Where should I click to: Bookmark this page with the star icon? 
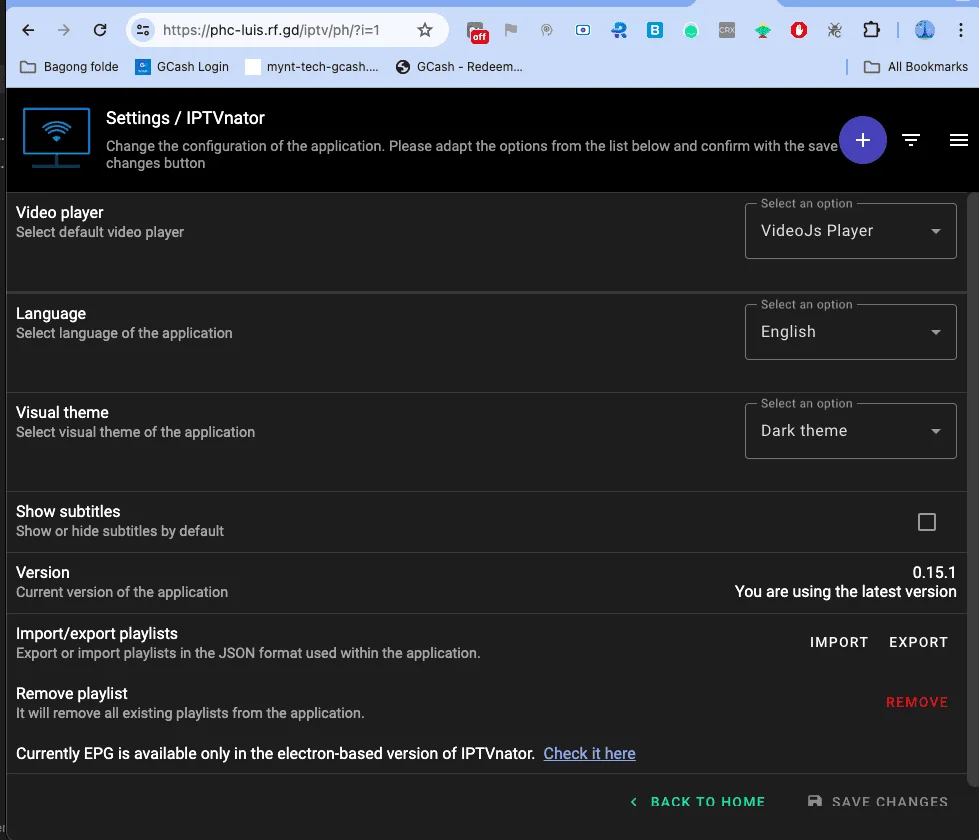click(x=425, y=30)
